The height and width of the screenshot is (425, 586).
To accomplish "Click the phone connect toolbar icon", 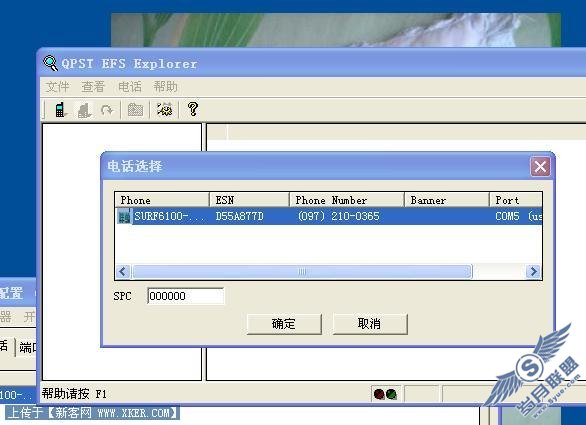I will (60, 110).
